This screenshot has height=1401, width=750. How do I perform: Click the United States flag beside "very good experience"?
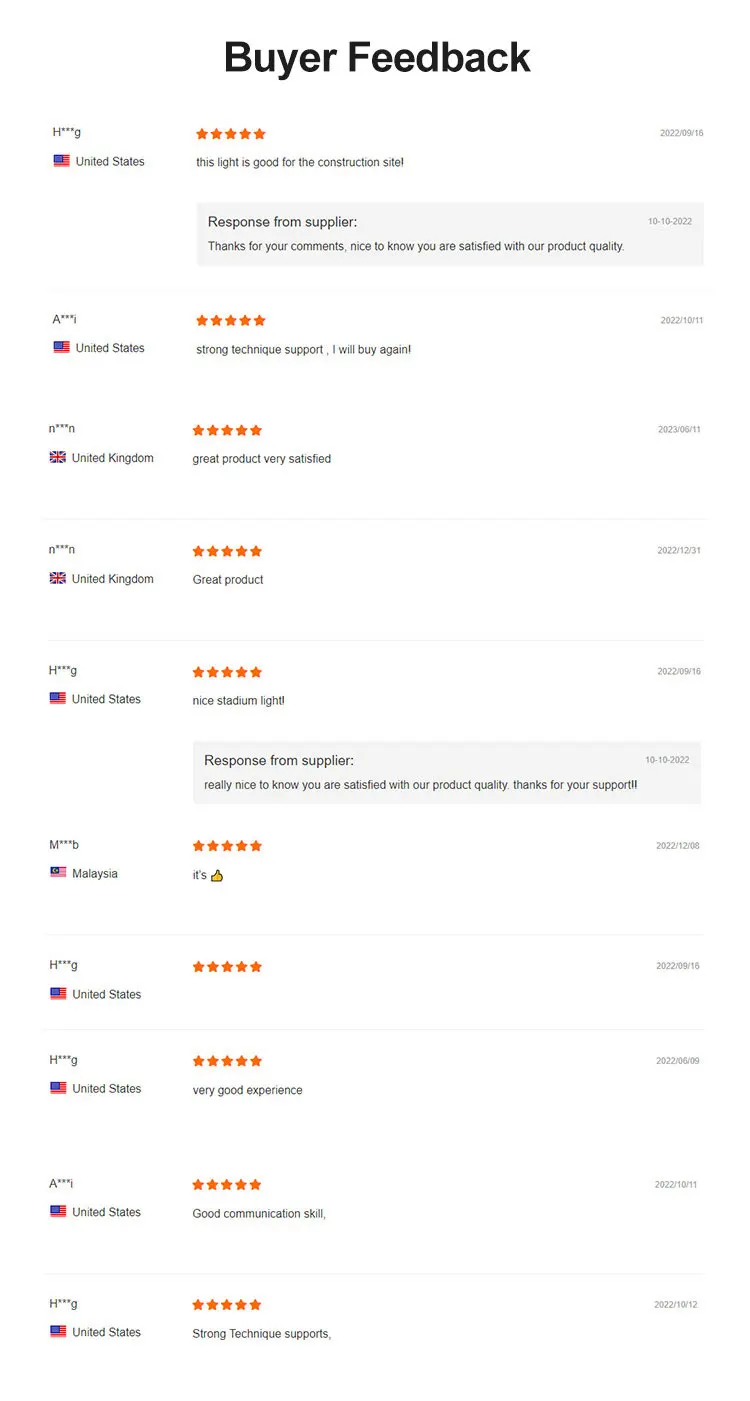point(58,1088)
